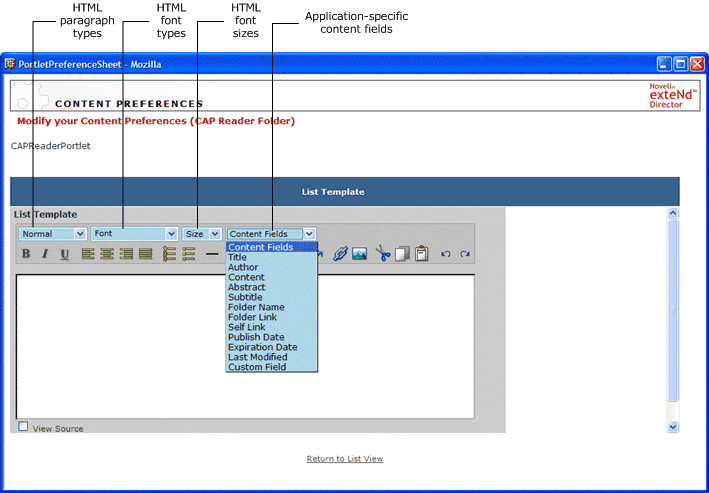Choose Content from the fields list
Screen dimensions: 709x493
pos(271,277)
